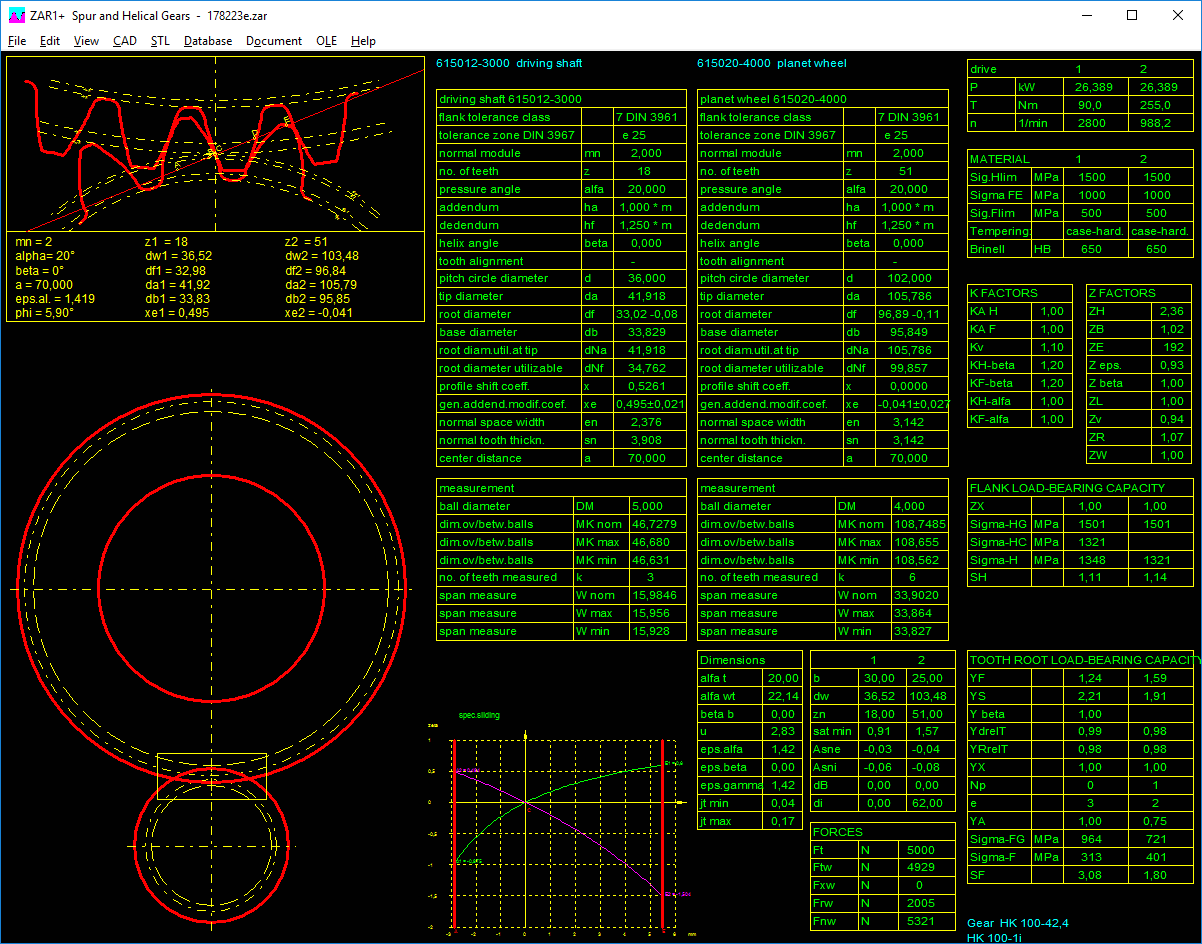Open the CAD menu
Image resolution: width=1202 pixels, height=944 pixels.
pyautogui.click(x=125, y=41)
